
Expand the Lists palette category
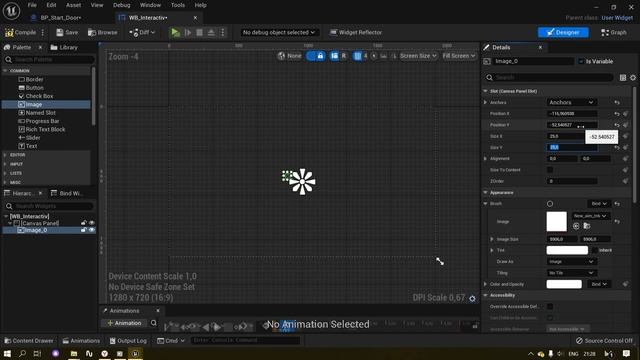pyautogui.click(x=5, y=173)
